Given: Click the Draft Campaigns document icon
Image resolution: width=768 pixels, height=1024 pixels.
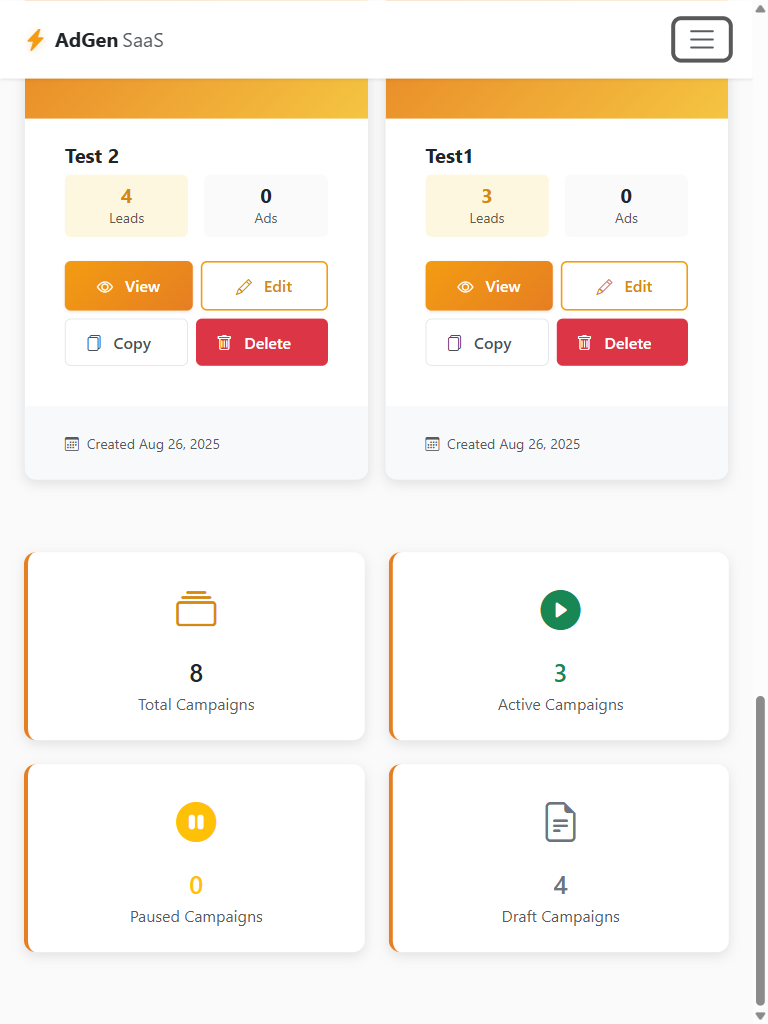Looking at the screenshot, I should coord(560,822).
